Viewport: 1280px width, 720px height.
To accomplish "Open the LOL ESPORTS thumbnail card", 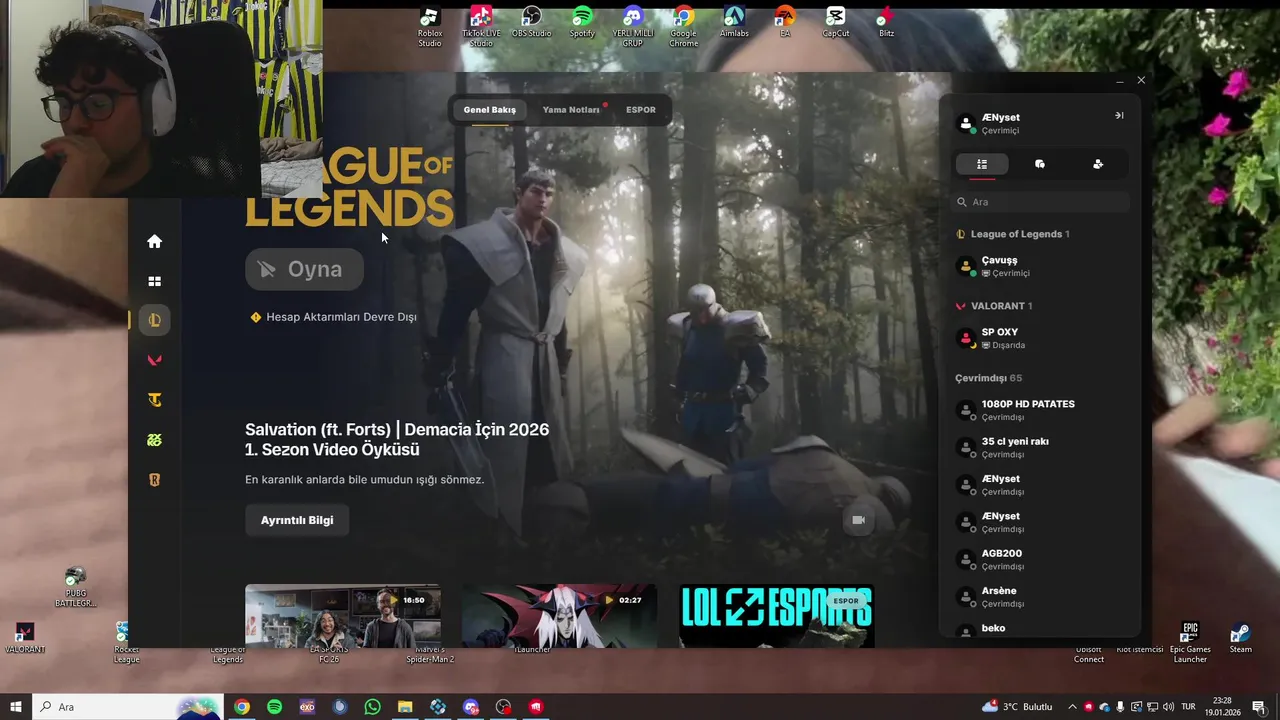I will (x=777, y=616).
